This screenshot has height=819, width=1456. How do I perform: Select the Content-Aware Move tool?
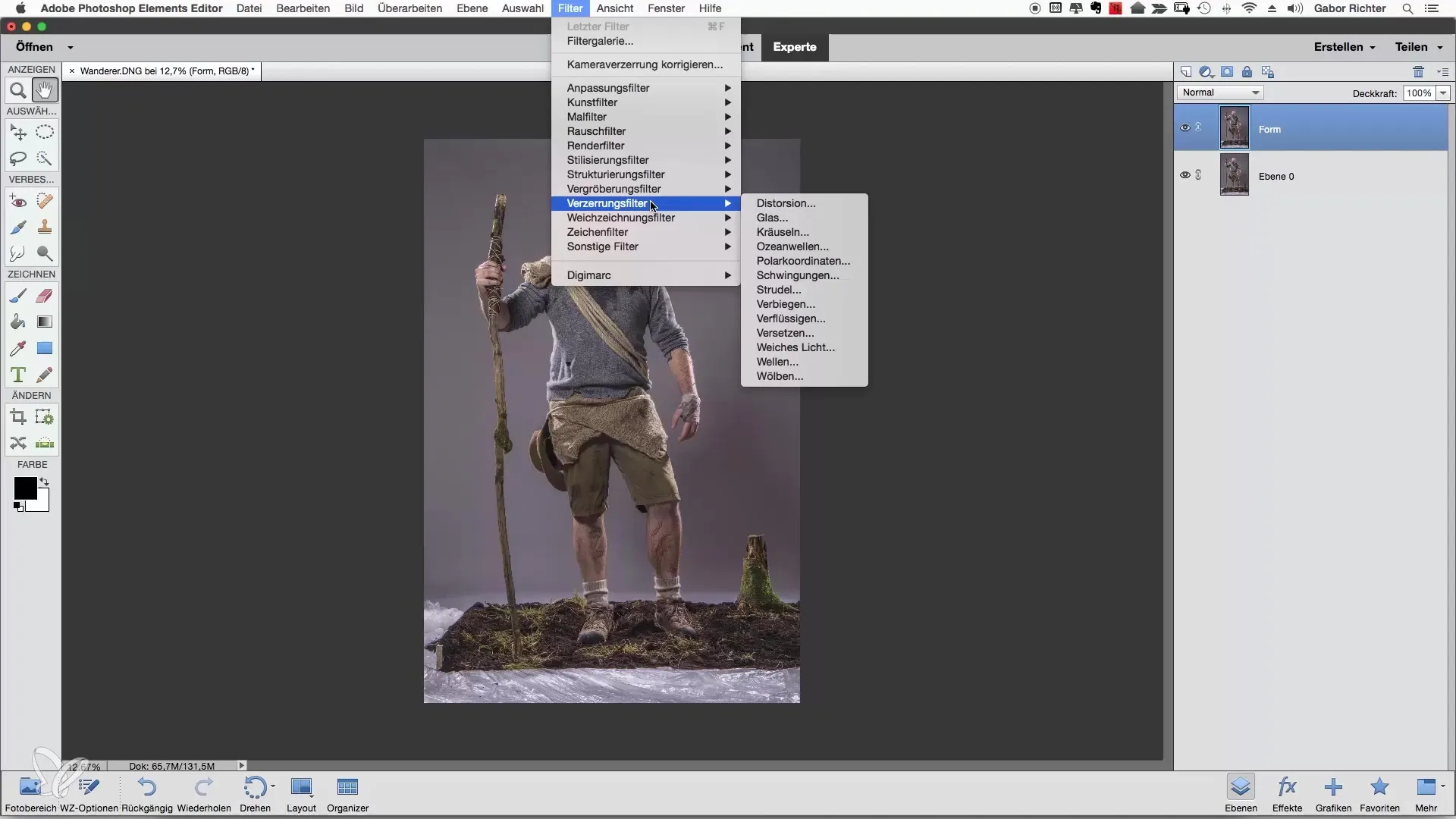(x=18, y=443)
